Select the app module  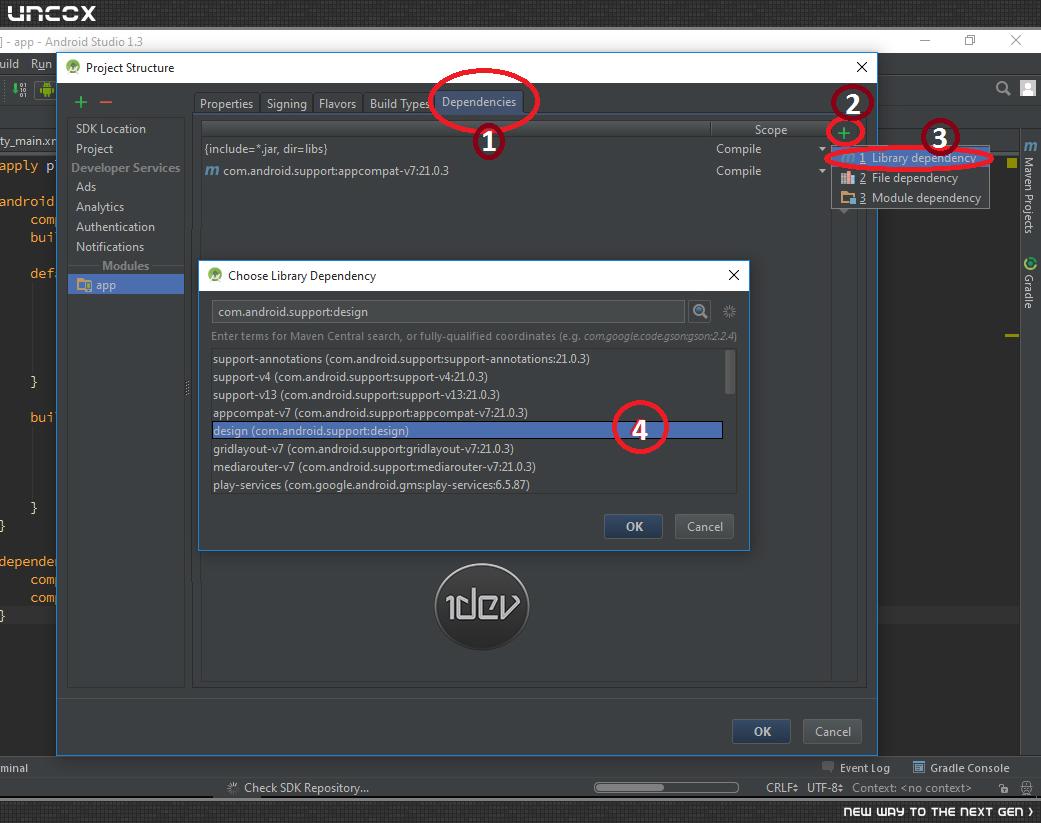coord(125,285)
